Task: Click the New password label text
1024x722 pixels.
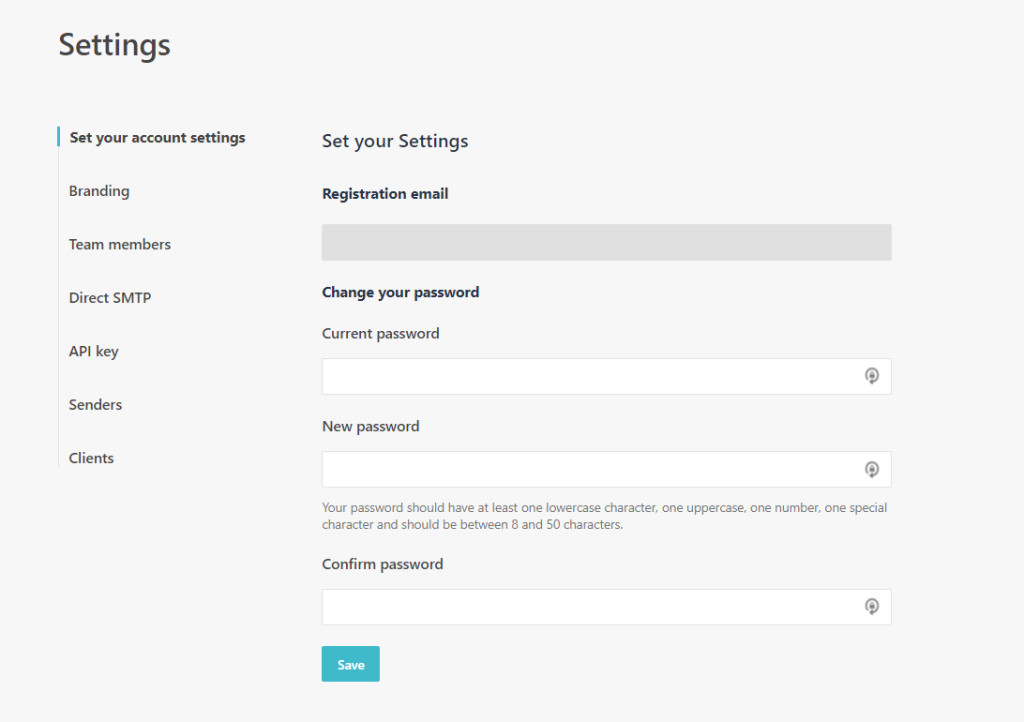Action: pyautogui.click(x=370, y=427)
